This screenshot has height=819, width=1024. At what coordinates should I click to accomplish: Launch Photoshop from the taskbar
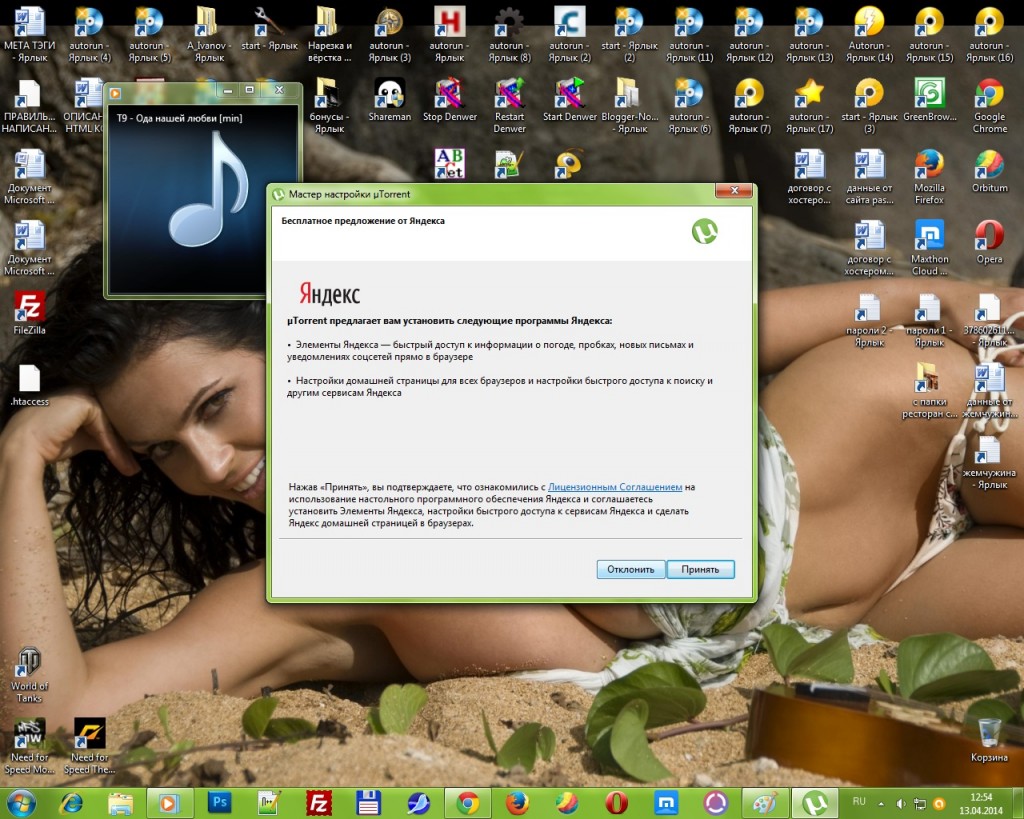(x=219, y=803)
